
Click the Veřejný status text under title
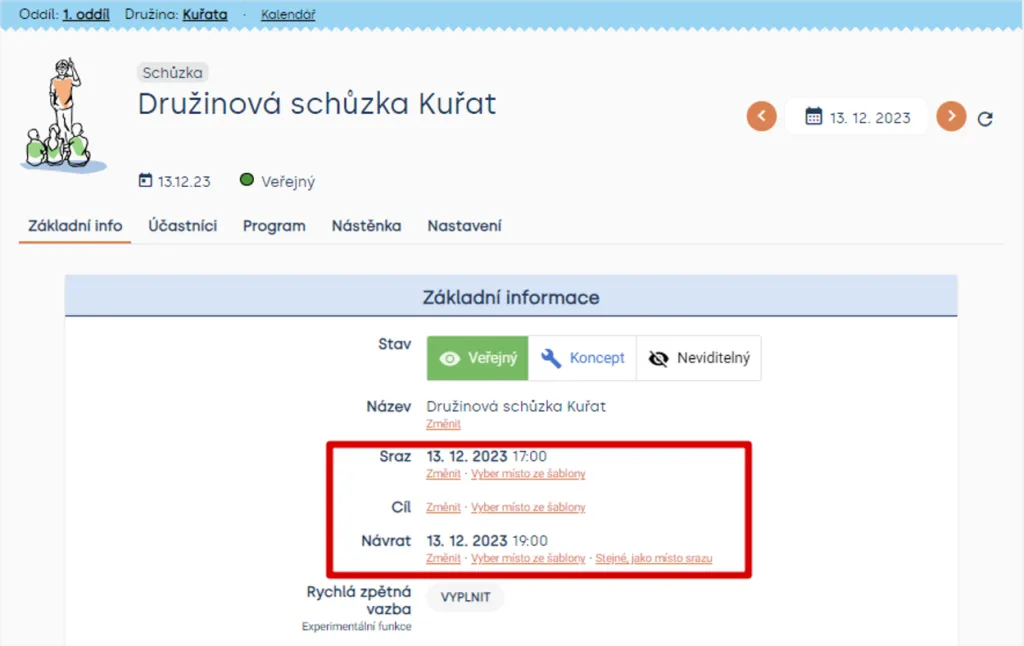tap(288, 182)
